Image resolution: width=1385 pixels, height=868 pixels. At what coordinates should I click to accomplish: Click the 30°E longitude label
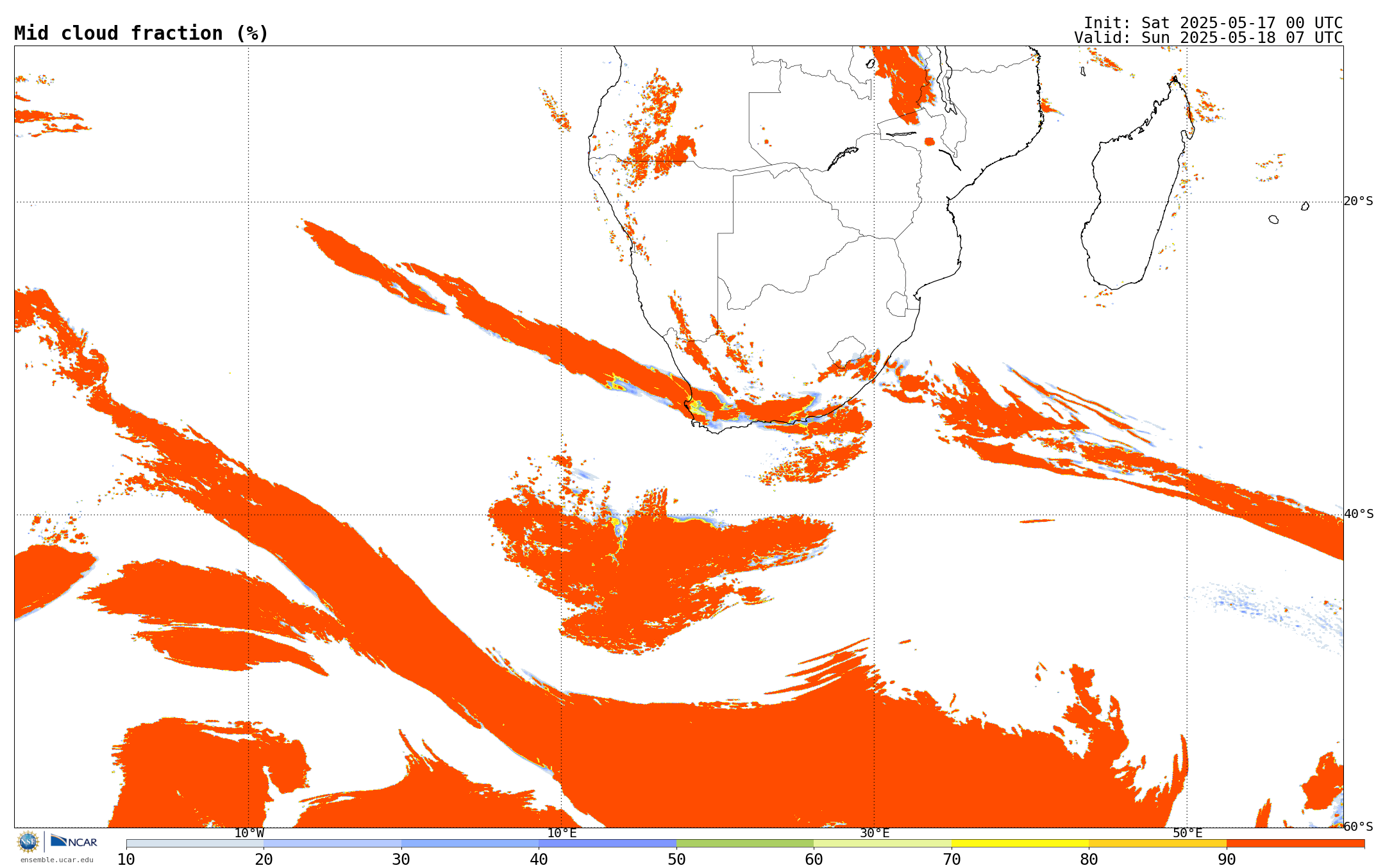[875, 833]
